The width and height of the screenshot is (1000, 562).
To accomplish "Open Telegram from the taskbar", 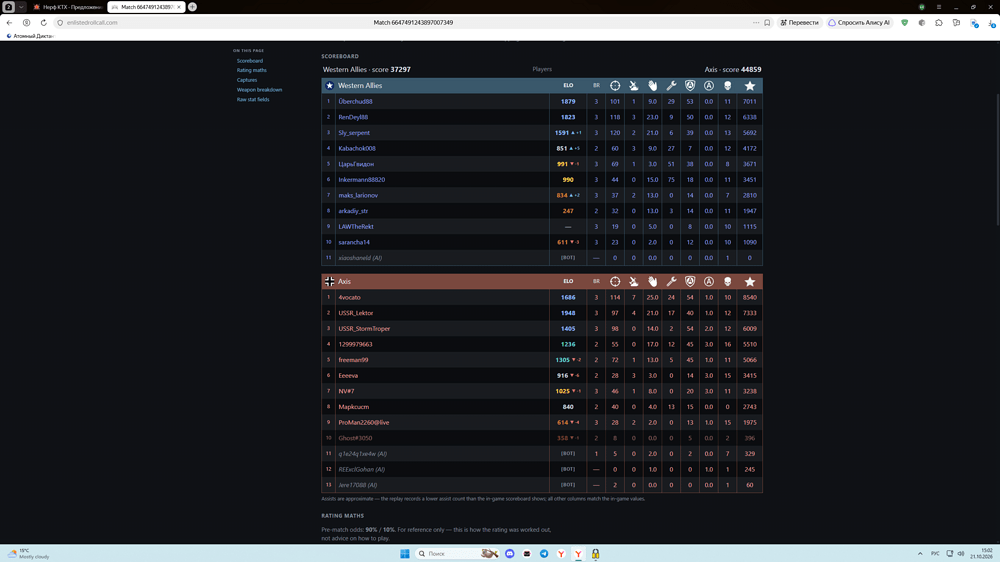I will pos(544,554).
